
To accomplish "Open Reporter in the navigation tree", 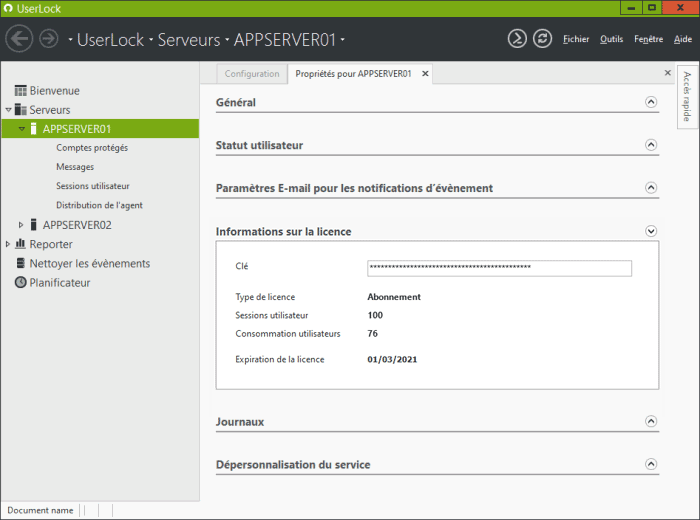I will [51, 244].
